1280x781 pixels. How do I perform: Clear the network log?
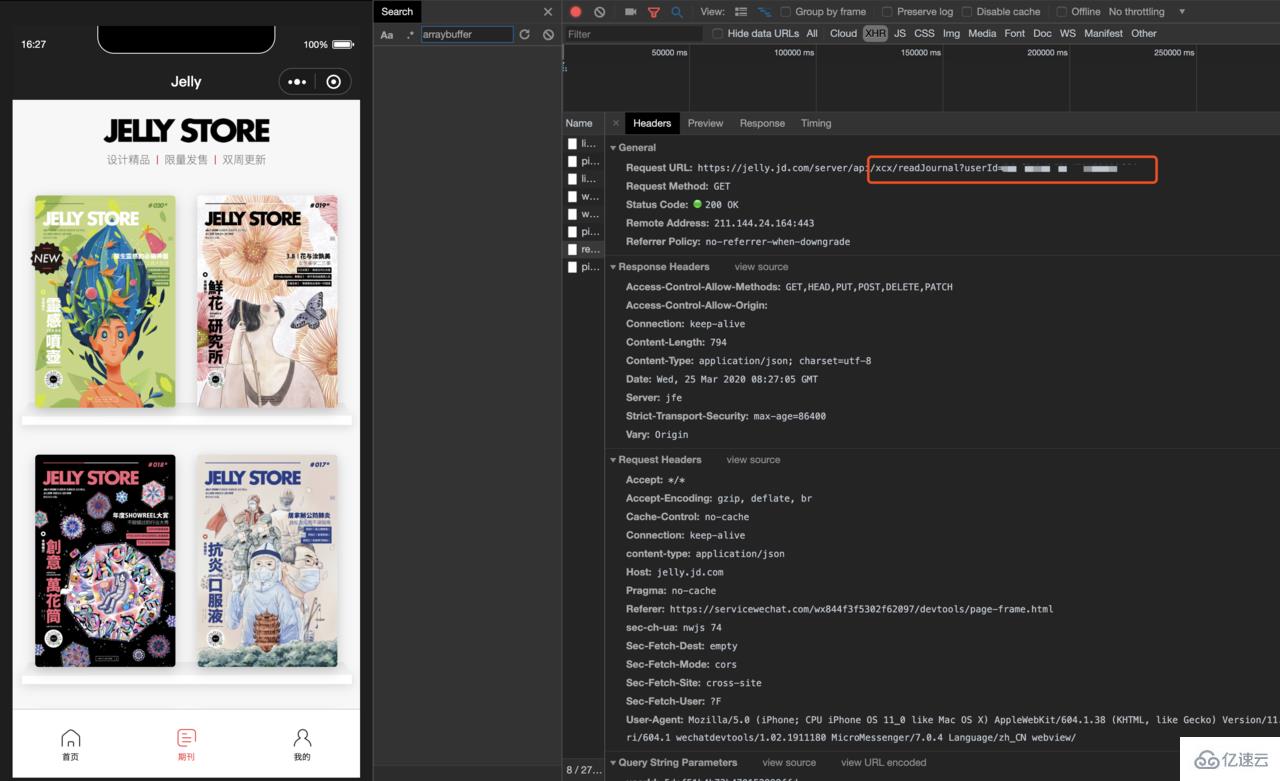coord(600,12)
